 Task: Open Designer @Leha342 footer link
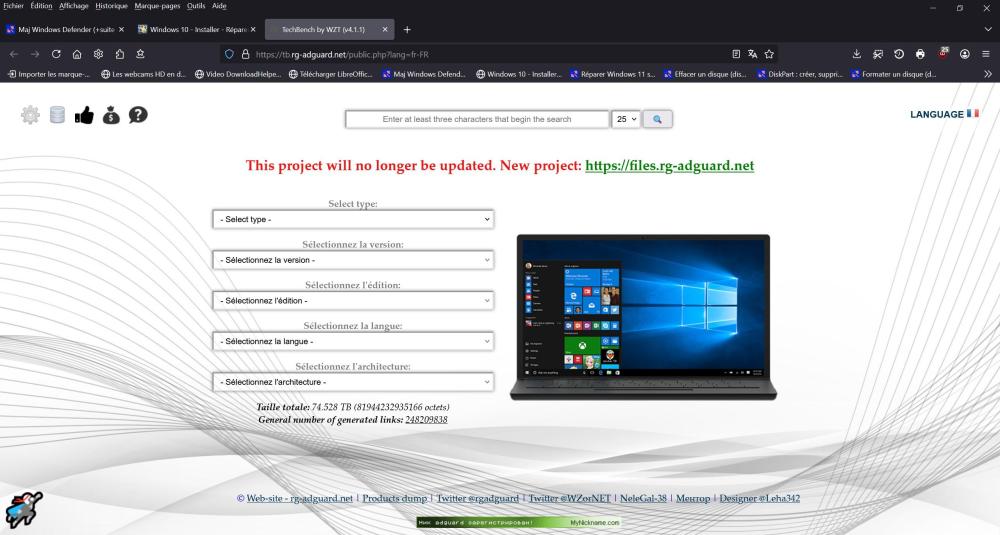(x=760, y=499)
